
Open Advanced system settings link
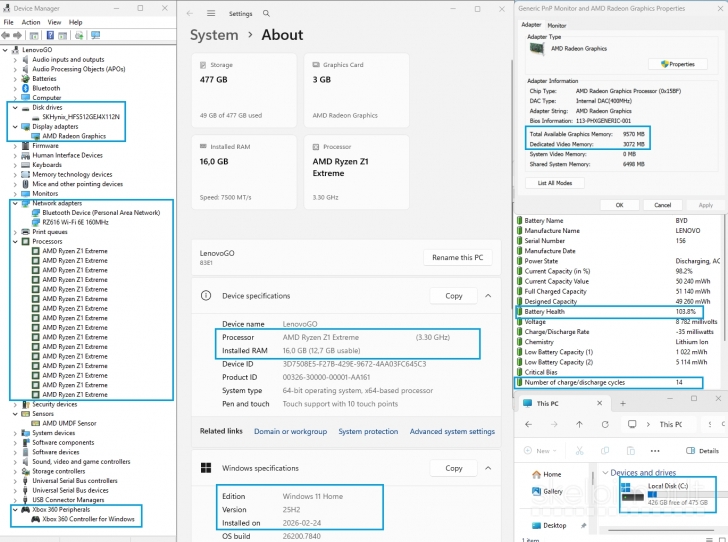[452, 431]
